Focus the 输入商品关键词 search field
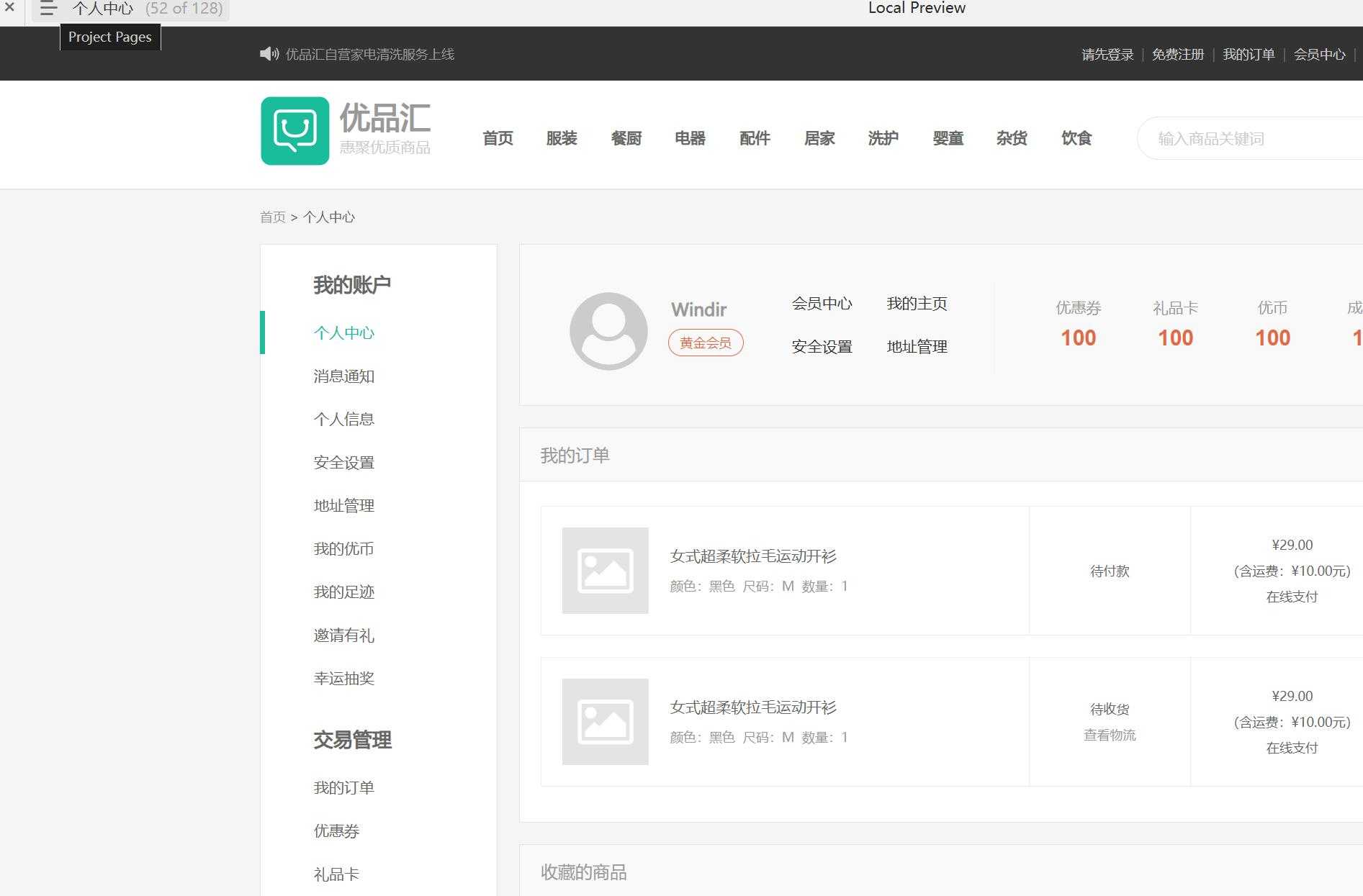The width and height of the screenshot is (1363, 896). pos(1251,138)
